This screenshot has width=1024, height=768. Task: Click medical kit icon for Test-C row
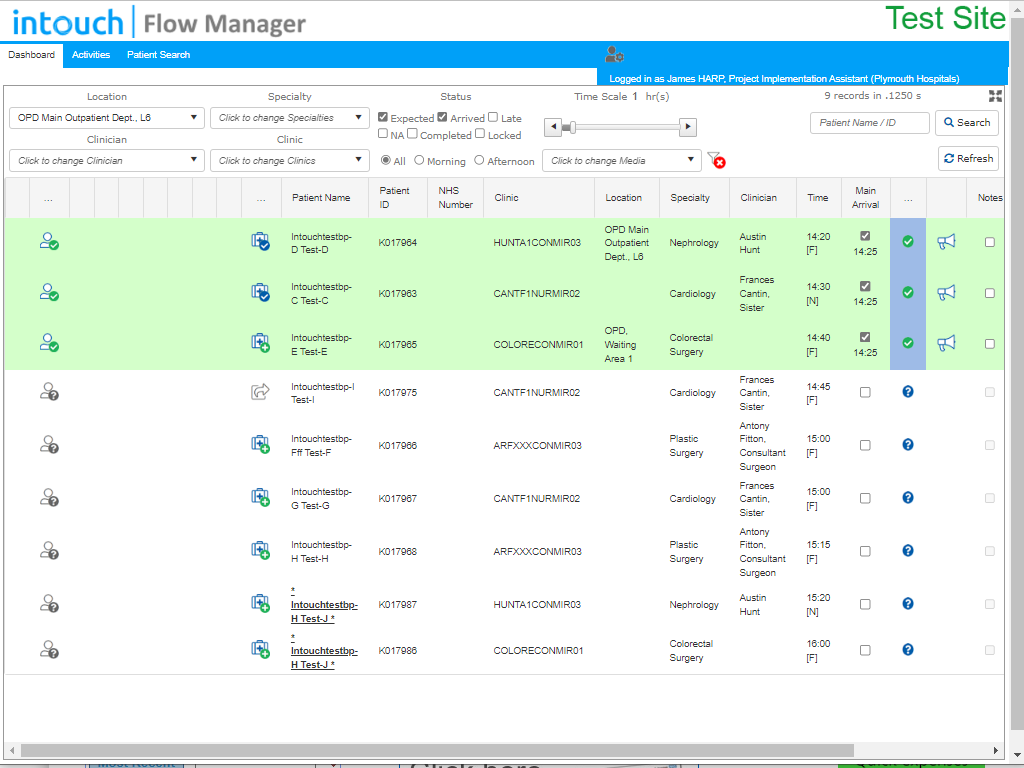tap(261, 292)
